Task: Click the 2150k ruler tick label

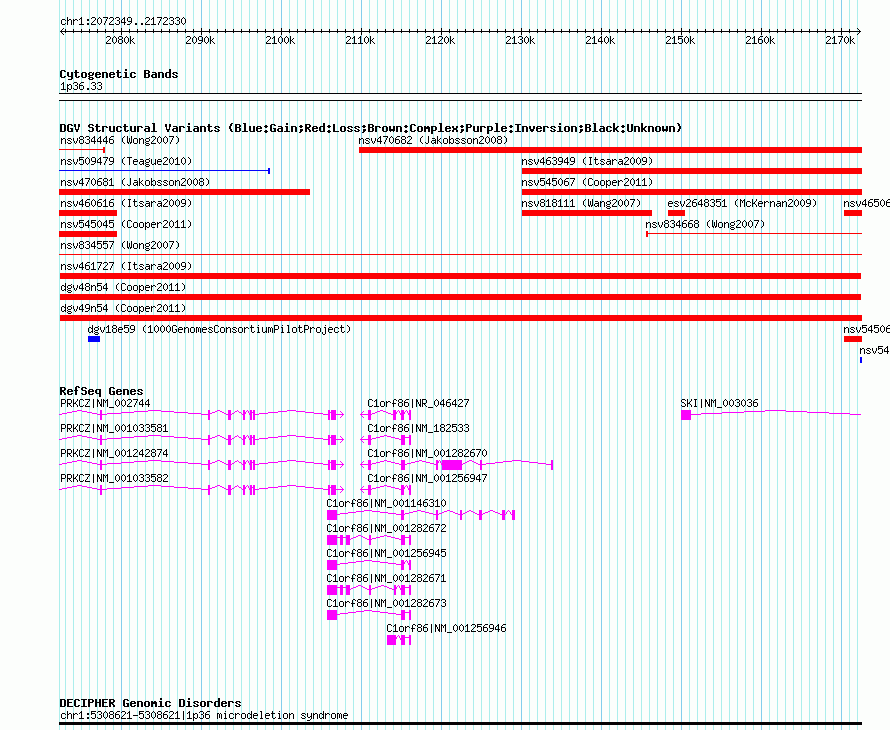Action: click(x=680, y=40)
